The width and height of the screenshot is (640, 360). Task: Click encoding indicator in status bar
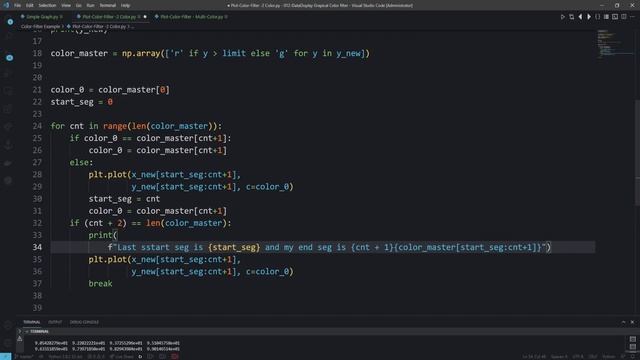point(578,357)
